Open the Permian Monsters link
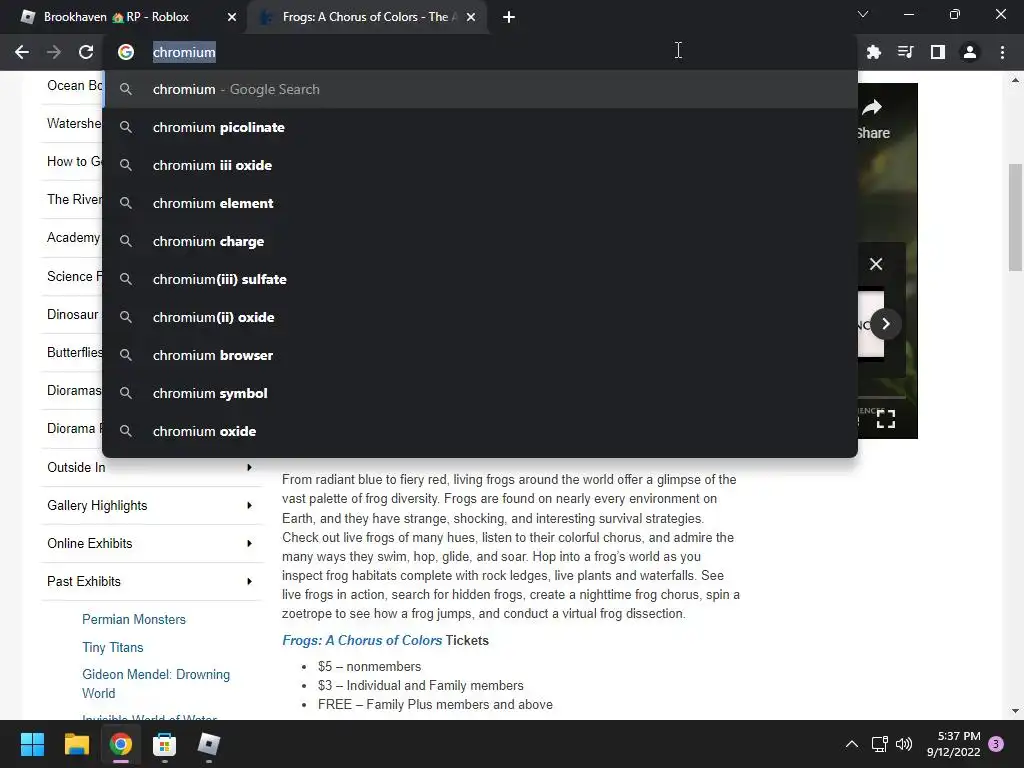The image size is (1024, 768). coord(134,619)
